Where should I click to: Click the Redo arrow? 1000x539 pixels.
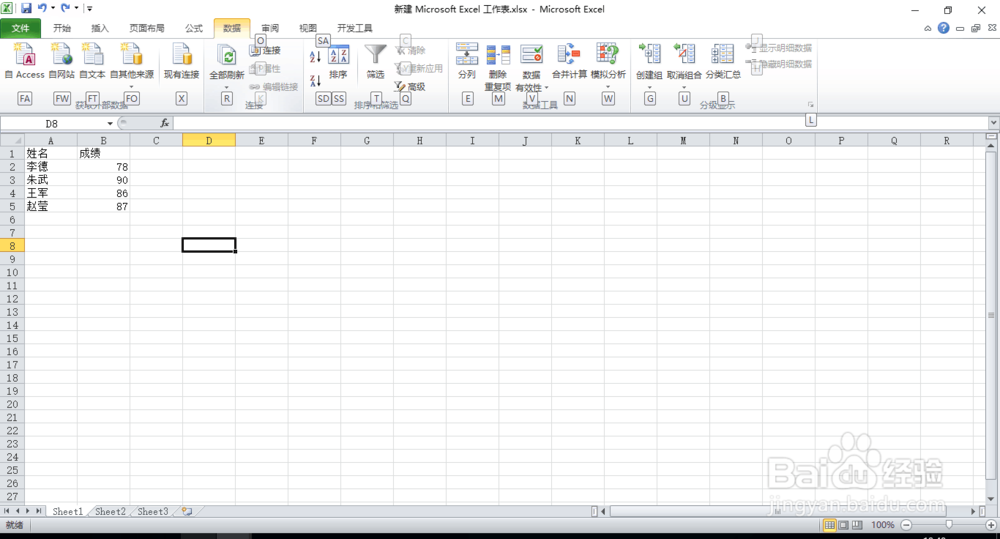[65, 8]
